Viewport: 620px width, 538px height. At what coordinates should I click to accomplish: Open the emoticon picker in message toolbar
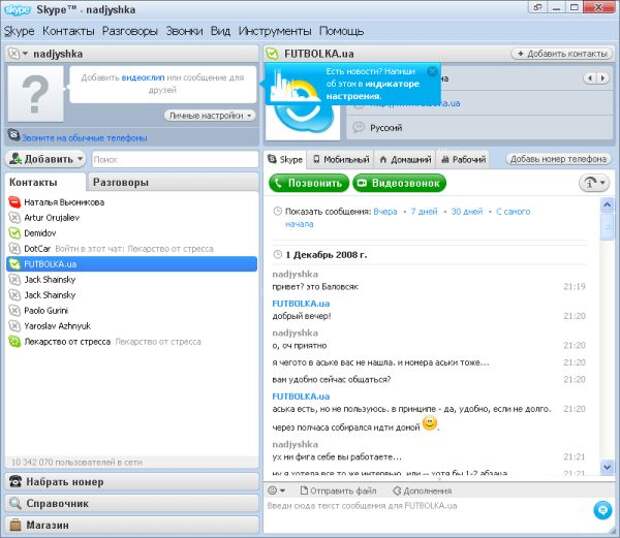(x=276, y=491)
